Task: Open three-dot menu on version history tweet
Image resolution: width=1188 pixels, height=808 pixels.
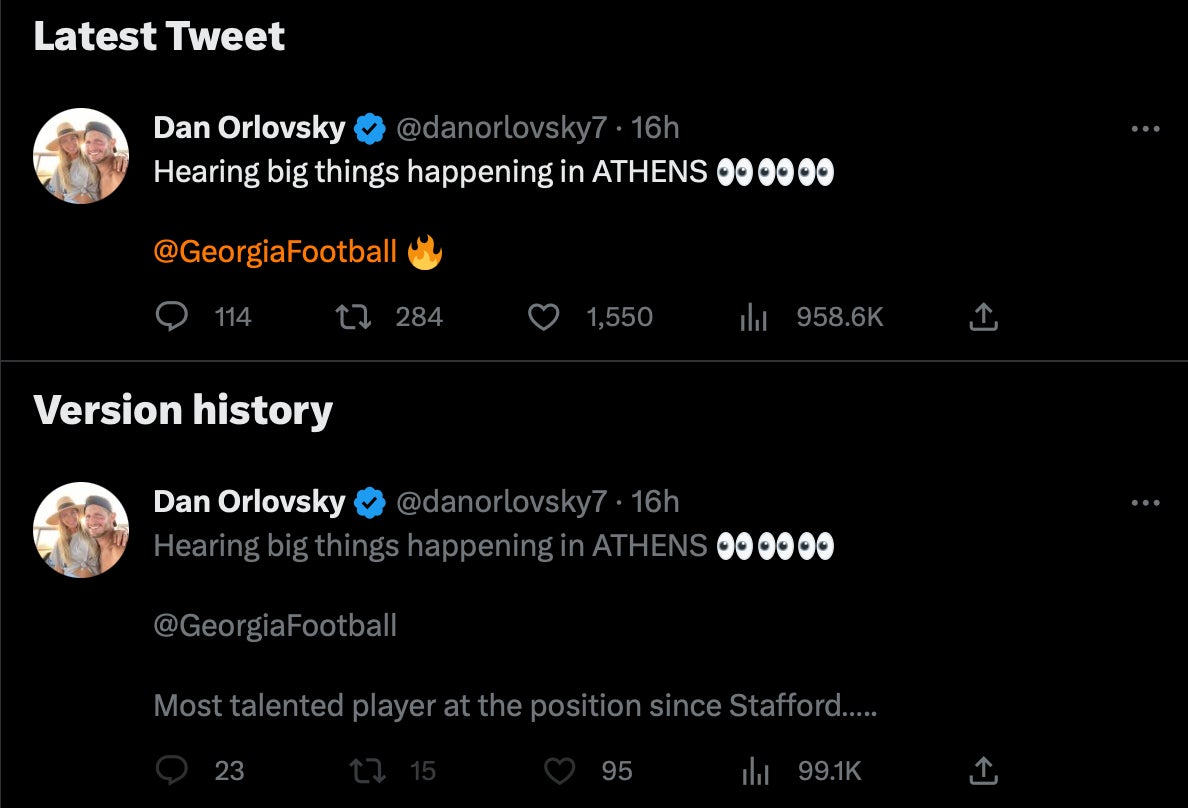Action: coord(1145,503)
